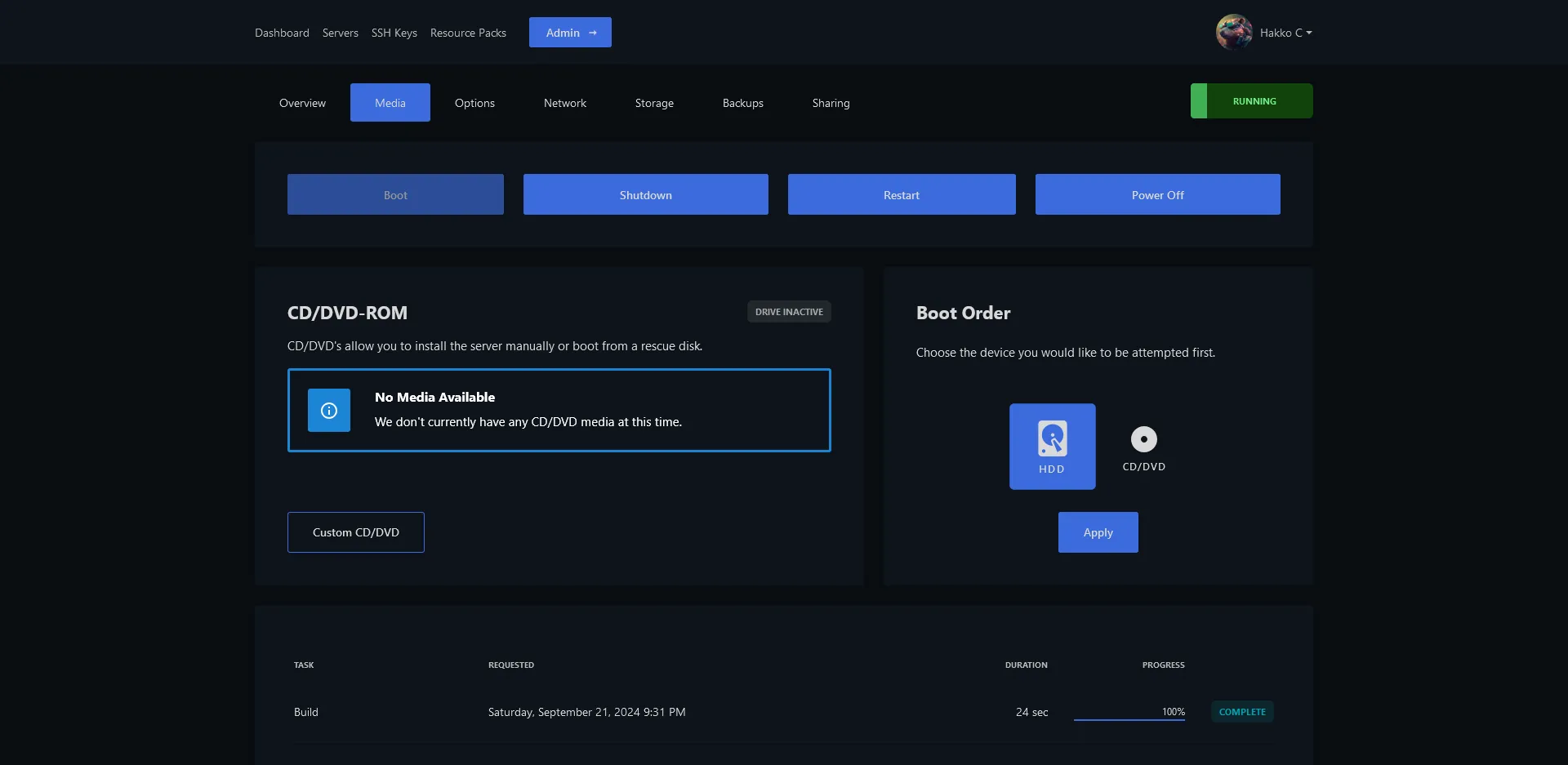Click the info icon in No Media notice
Image resolution: width=1568 pixels, height=765 pixels.
[329, 410]
